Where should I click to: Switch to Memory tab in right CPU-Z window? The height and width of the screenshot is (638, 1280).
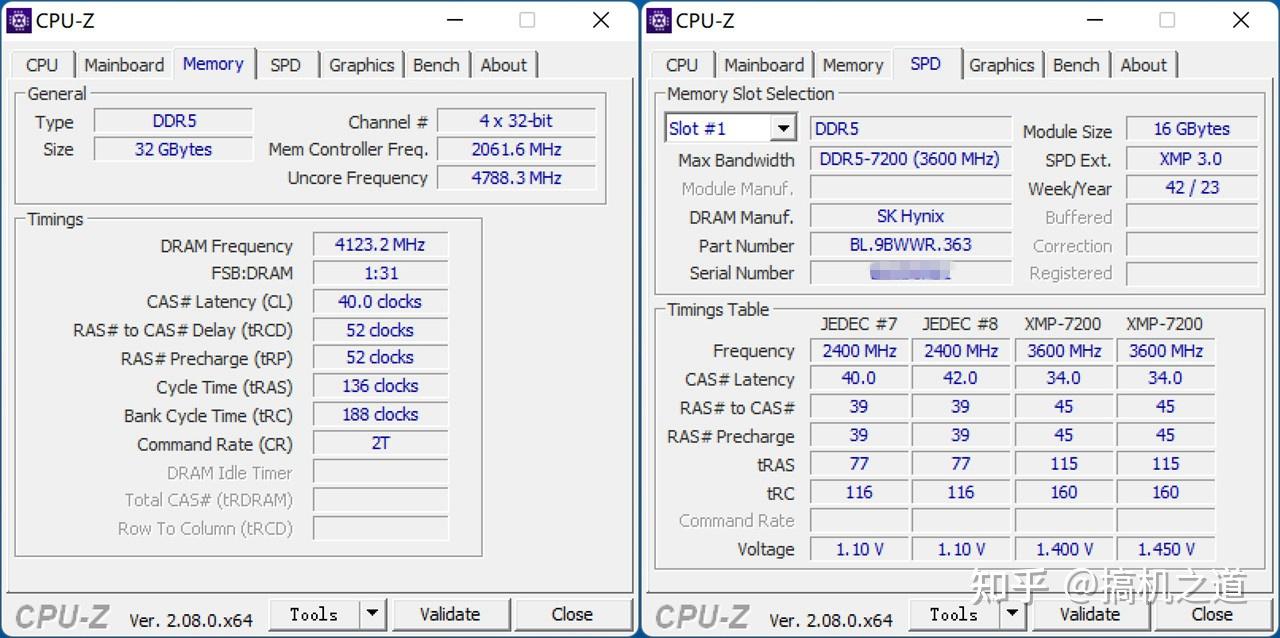(852, 65)
